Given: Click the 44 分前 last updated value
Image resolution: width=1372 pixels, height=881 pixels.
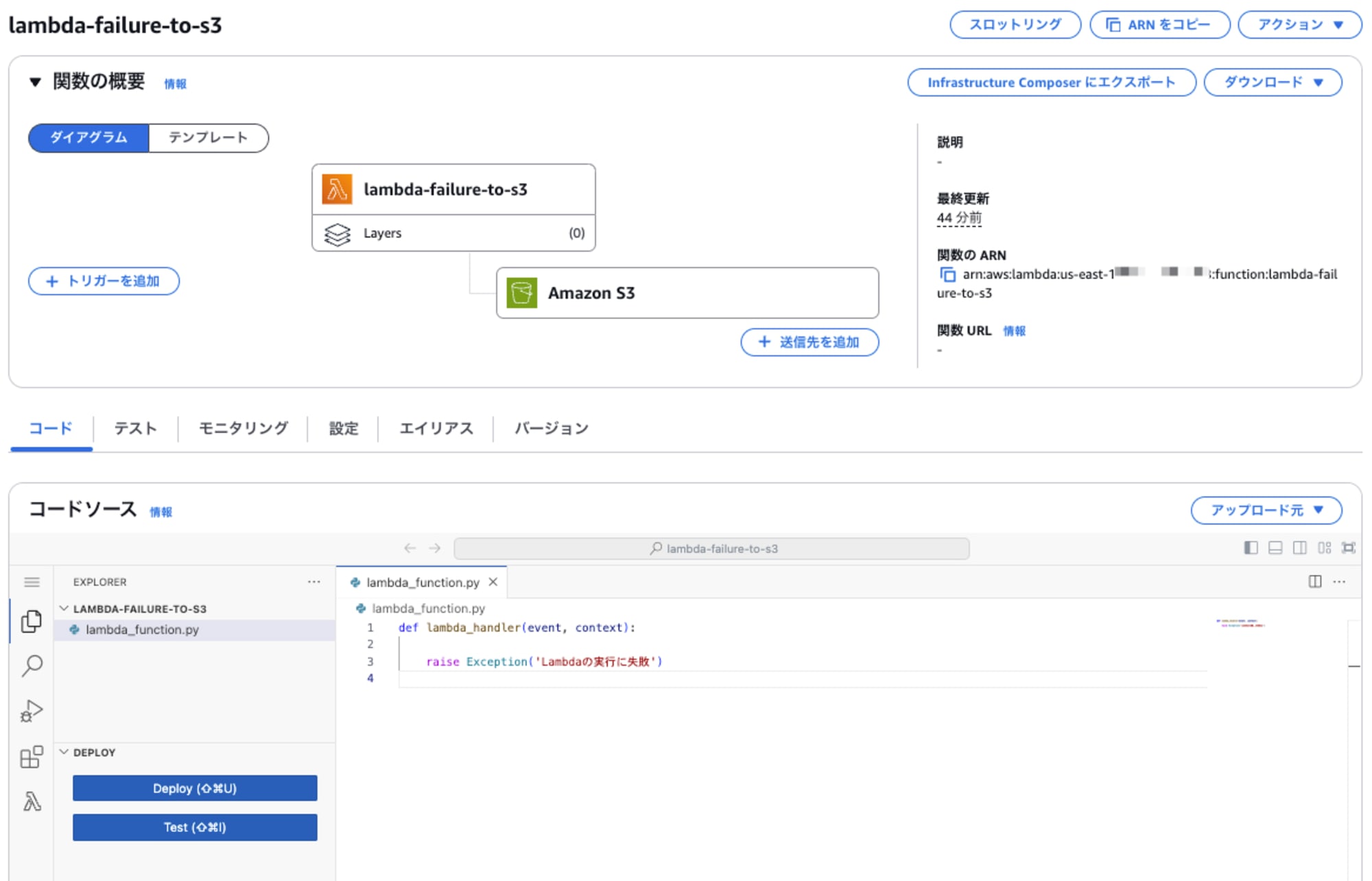Looking at the screenshot, I should pos(959,218).
